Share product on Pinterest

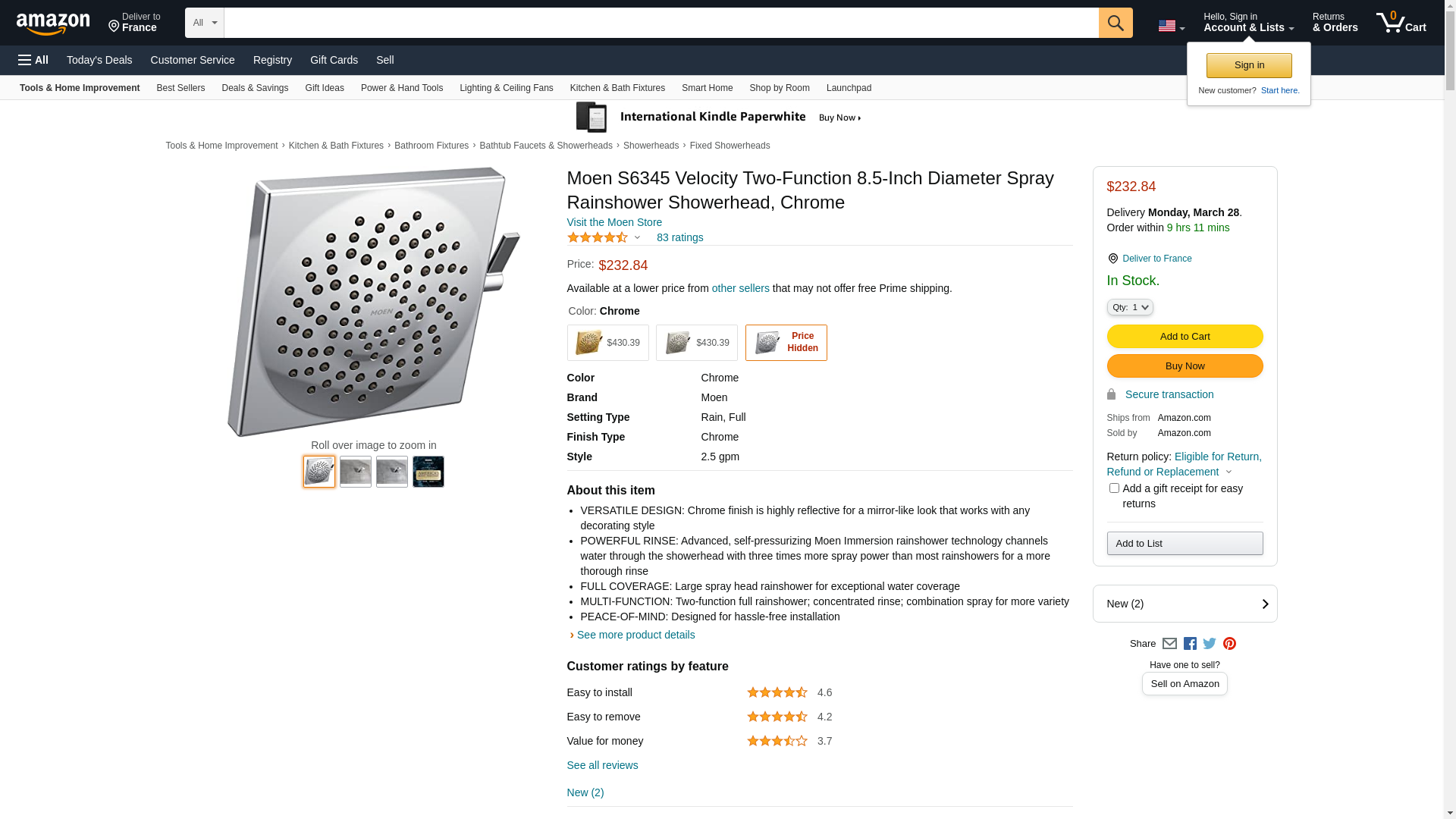click(x=1229, y=644)
